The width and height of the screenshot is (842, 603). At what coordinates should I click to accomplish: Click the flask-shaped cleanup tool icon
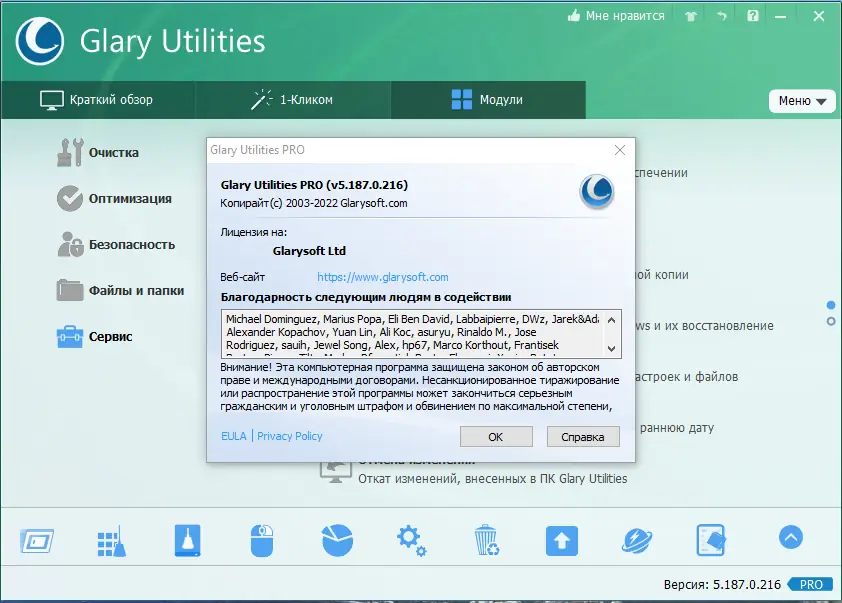tap(186, 538)
